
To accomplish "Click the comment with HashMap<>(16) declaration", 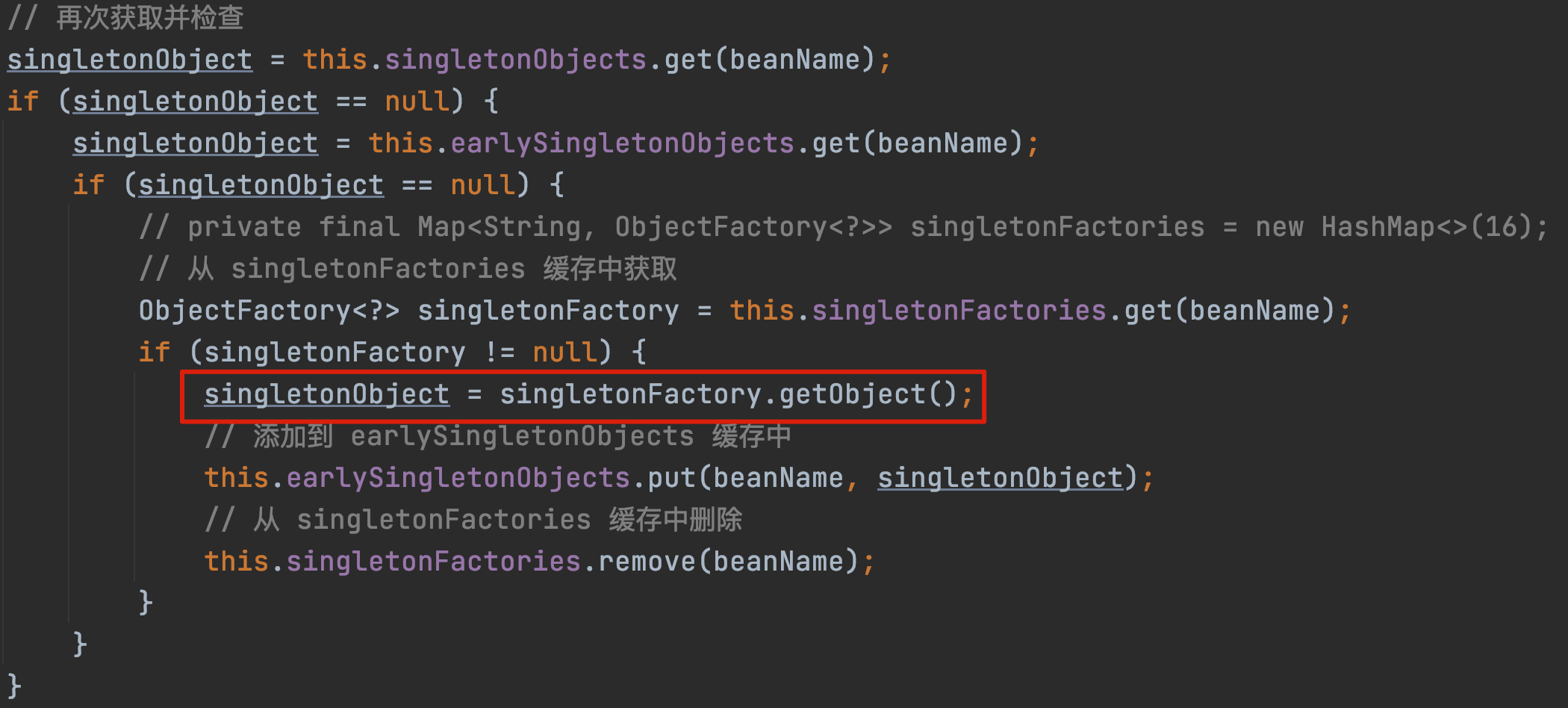I will pyautogui.click(x=844, y=227).
